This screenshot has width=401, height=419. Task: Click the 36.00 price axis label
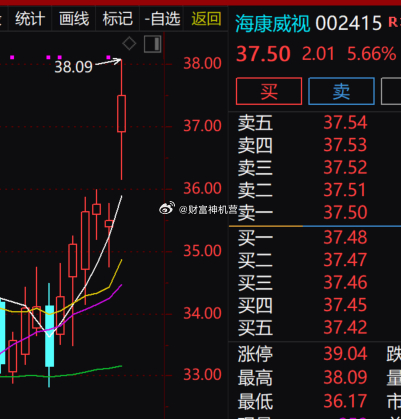202,189
